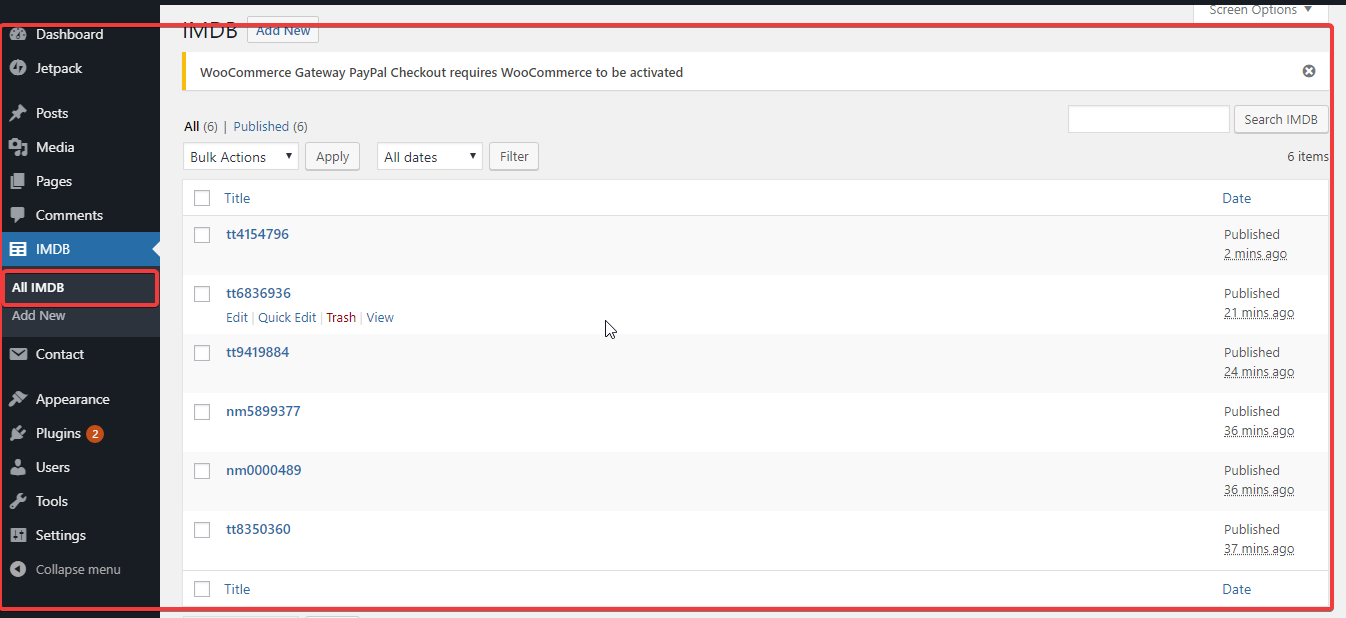
Task: Open the Jetpack sidebar icon
Action: 18,68
